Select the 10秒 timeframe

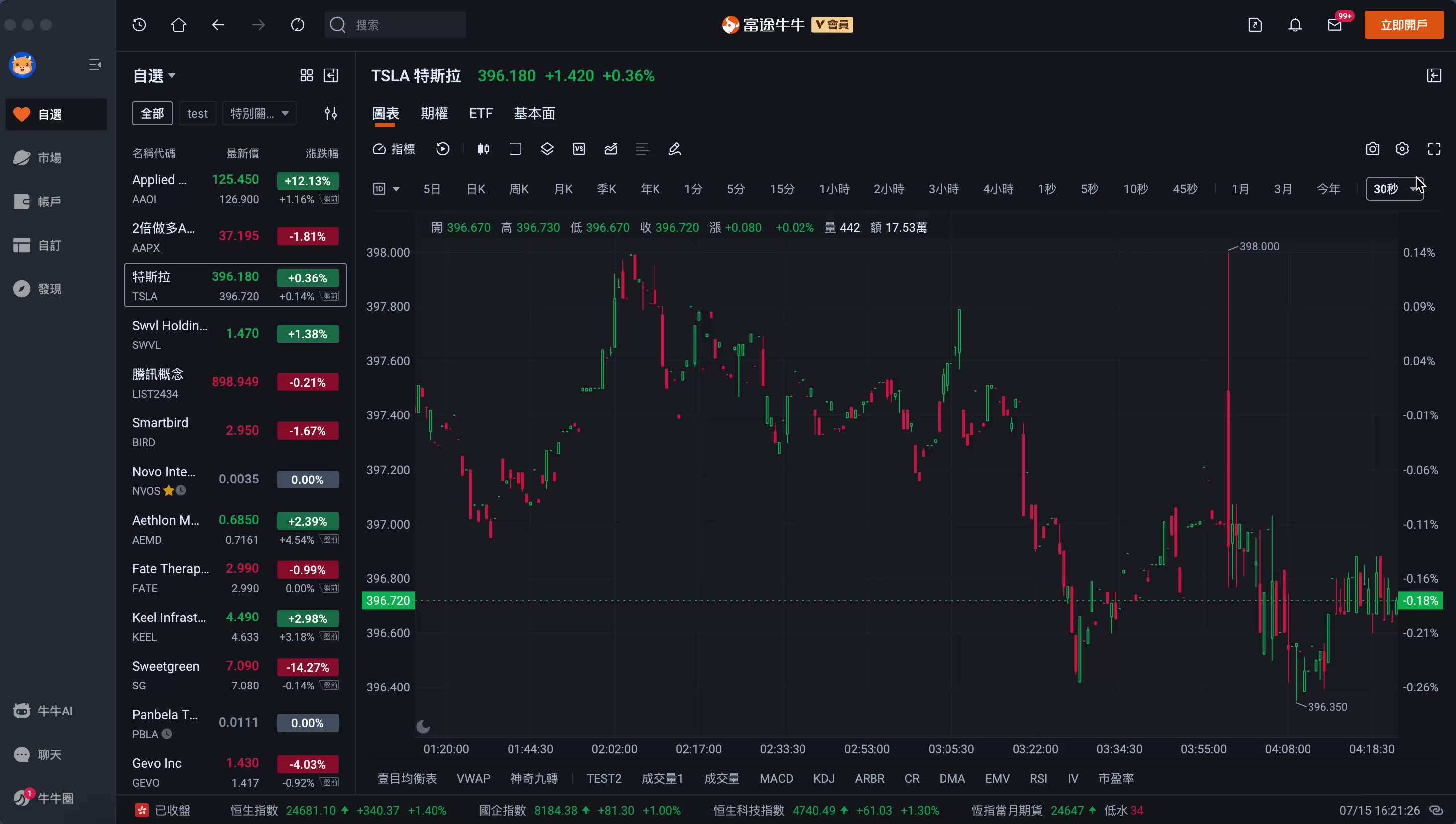click(x=1136, y=189)
